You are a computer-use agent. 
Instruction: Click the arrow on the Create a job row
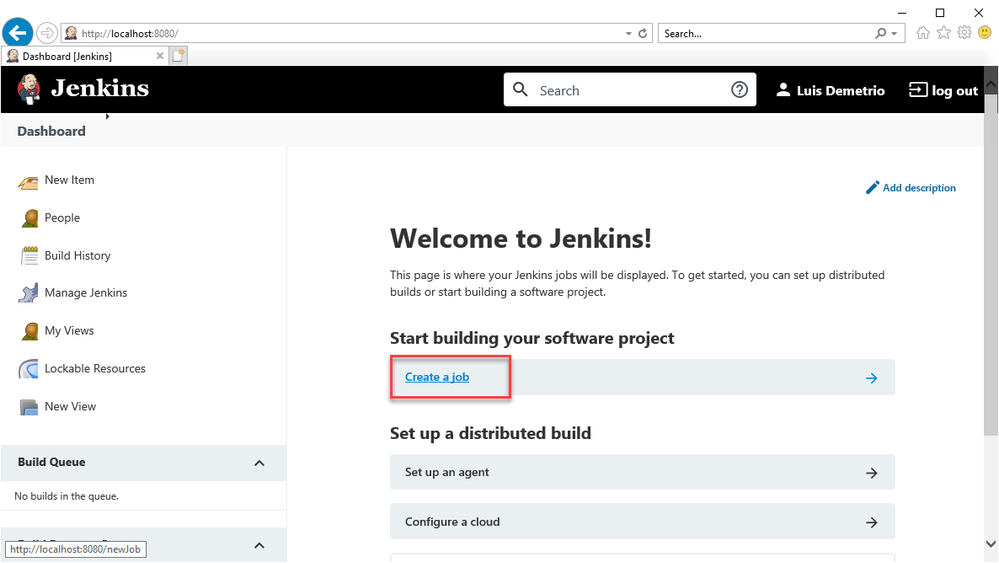[872, 378]
